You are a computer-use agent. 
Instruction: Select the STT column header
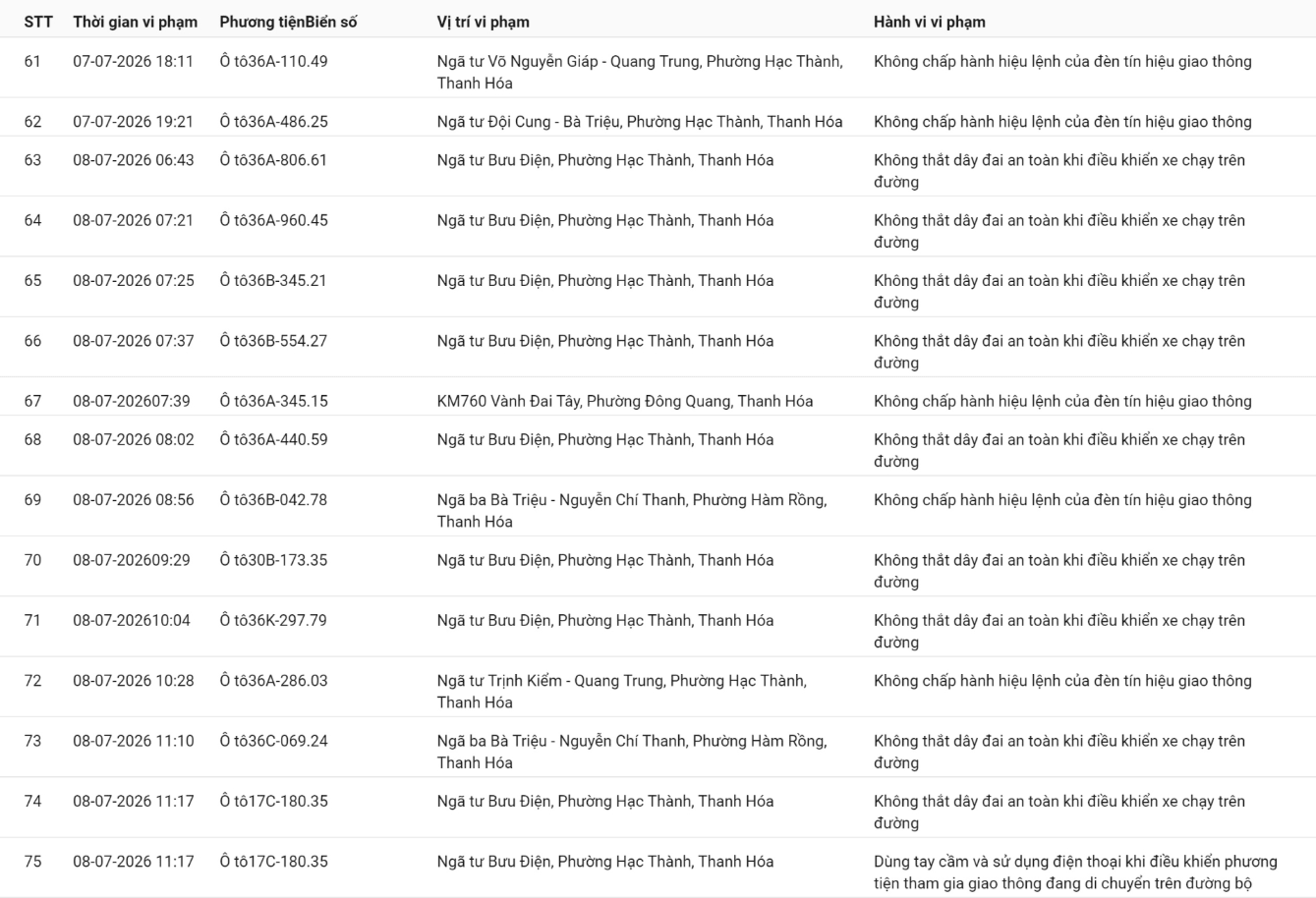point(38,22)
